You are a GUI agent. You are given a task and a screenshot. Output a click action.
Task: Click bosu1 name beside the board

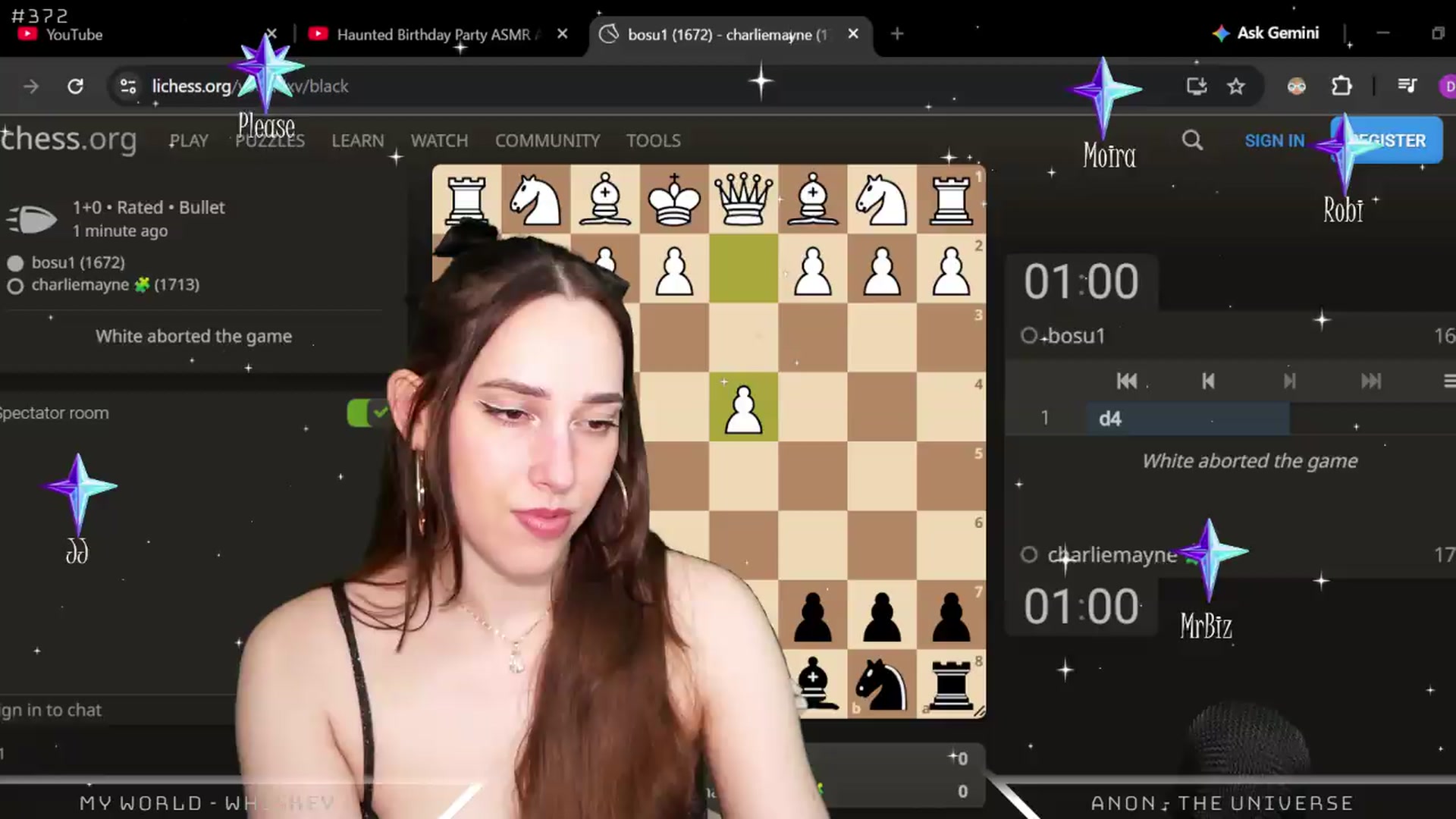pos(1076,336)
